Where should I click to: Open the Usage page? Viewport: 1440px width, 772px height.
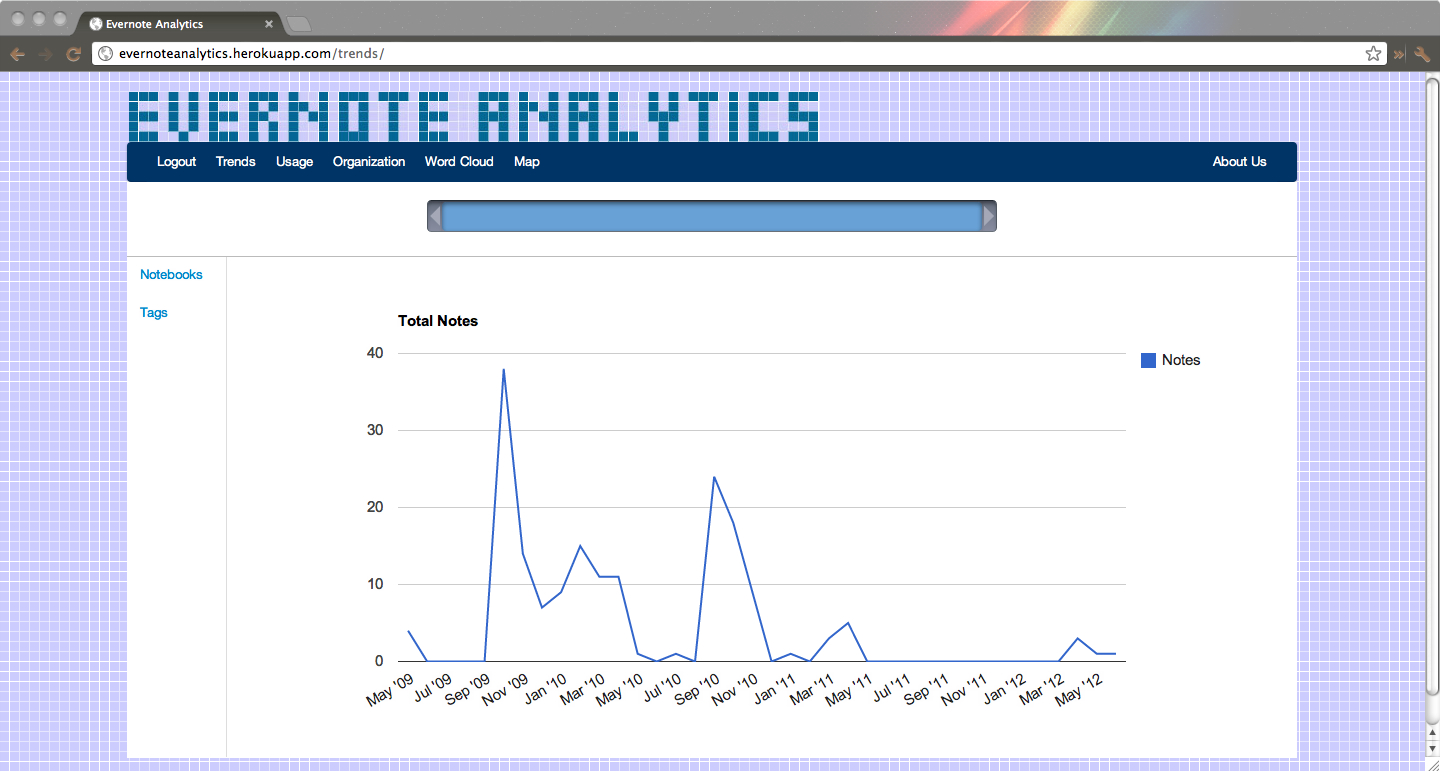coord(294,162)
